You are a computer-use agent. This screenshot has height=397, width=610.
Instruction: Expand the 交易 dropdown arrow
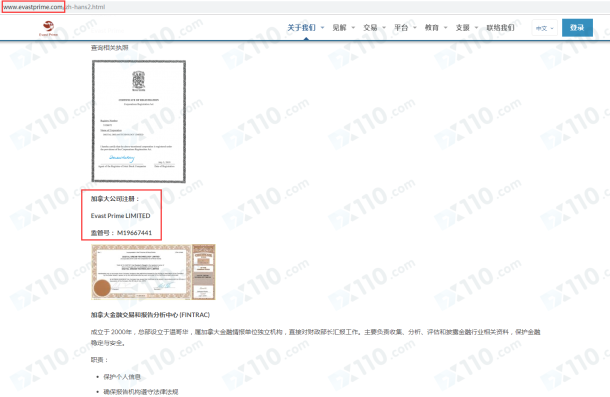(x=384, y=28)
